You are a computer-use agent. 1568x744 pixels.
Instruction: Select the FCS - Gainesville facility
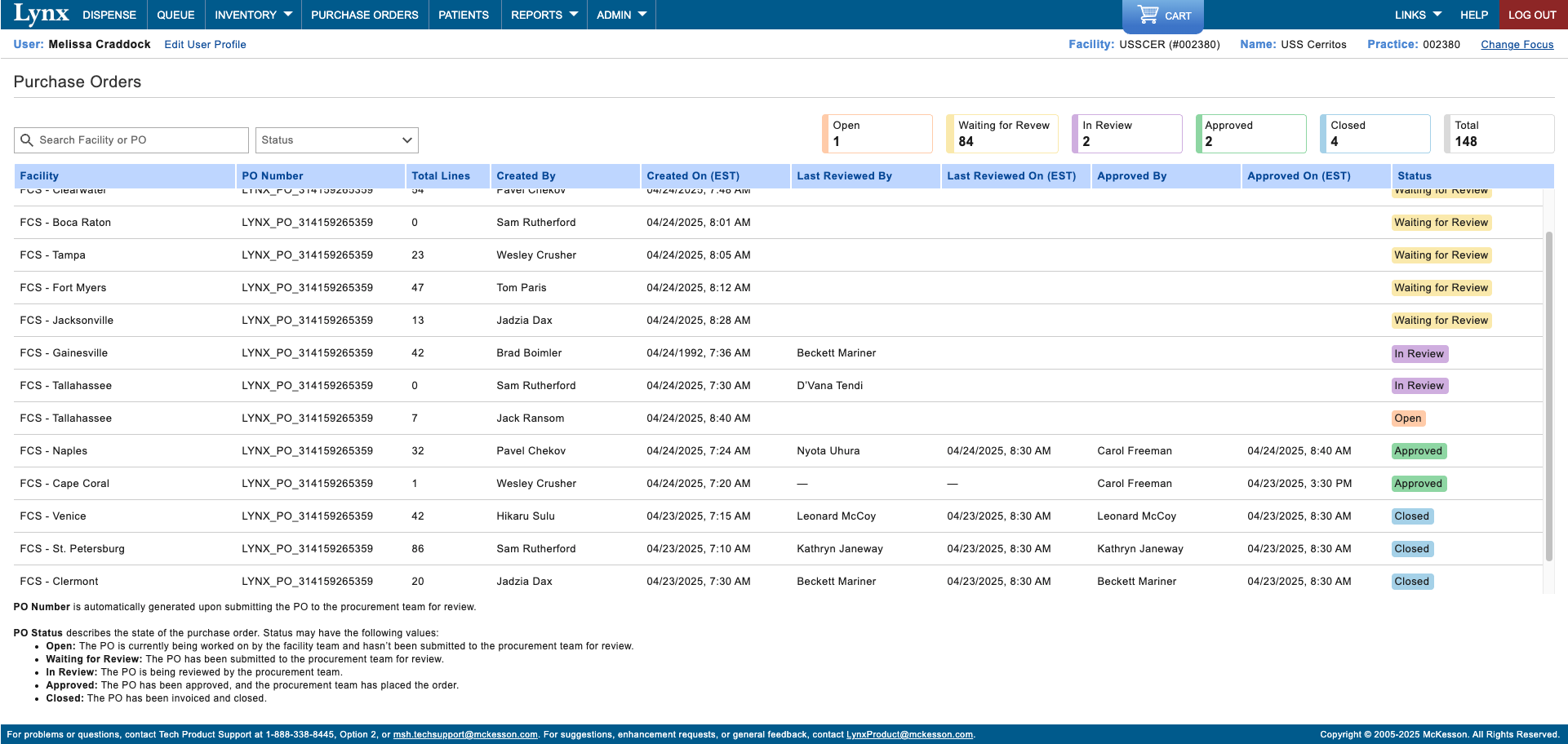pyautogui.click(x=64, y=353)
